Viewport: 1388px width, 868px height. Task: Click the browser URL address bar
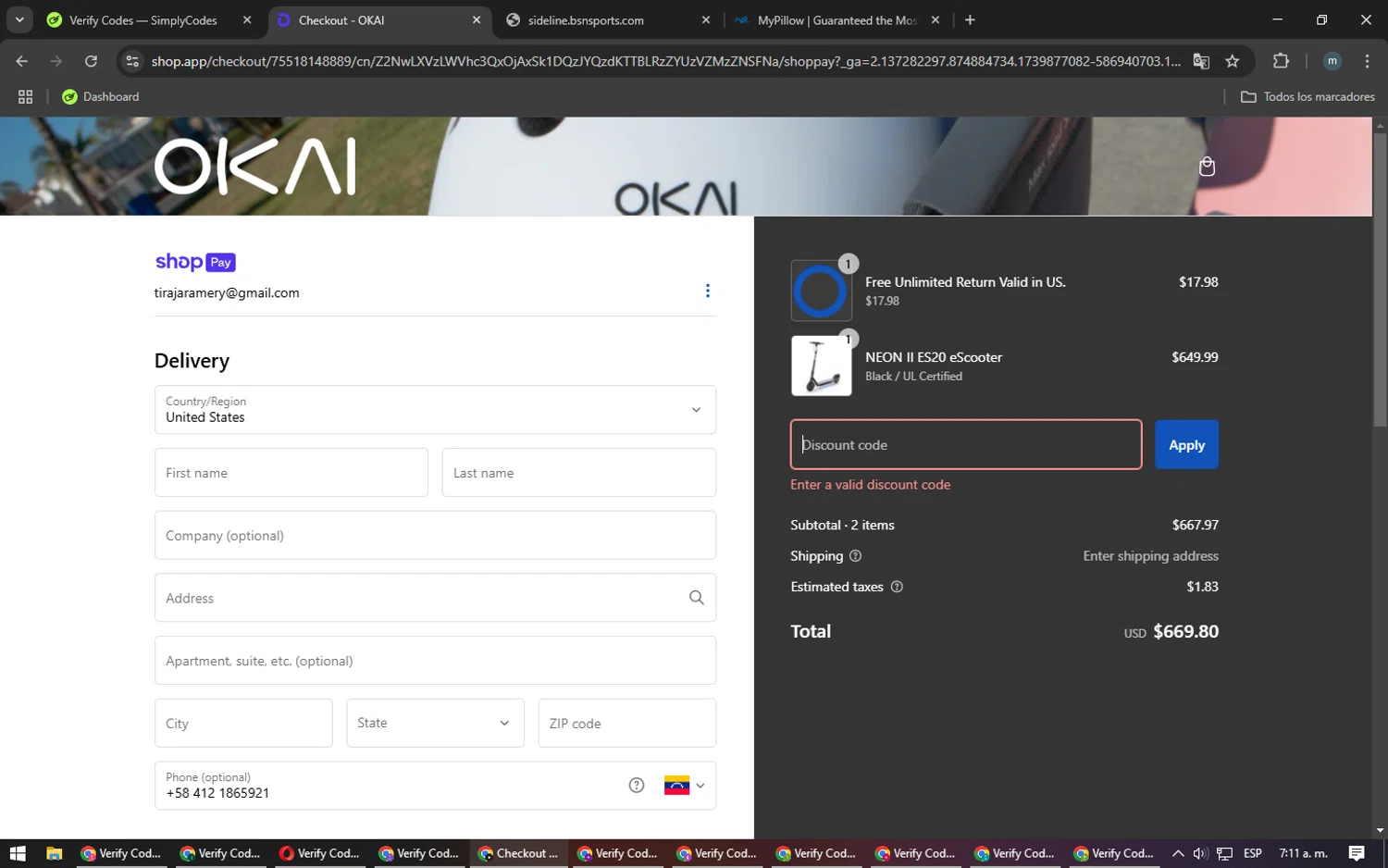pyautogui.click(x=666, y=61)
